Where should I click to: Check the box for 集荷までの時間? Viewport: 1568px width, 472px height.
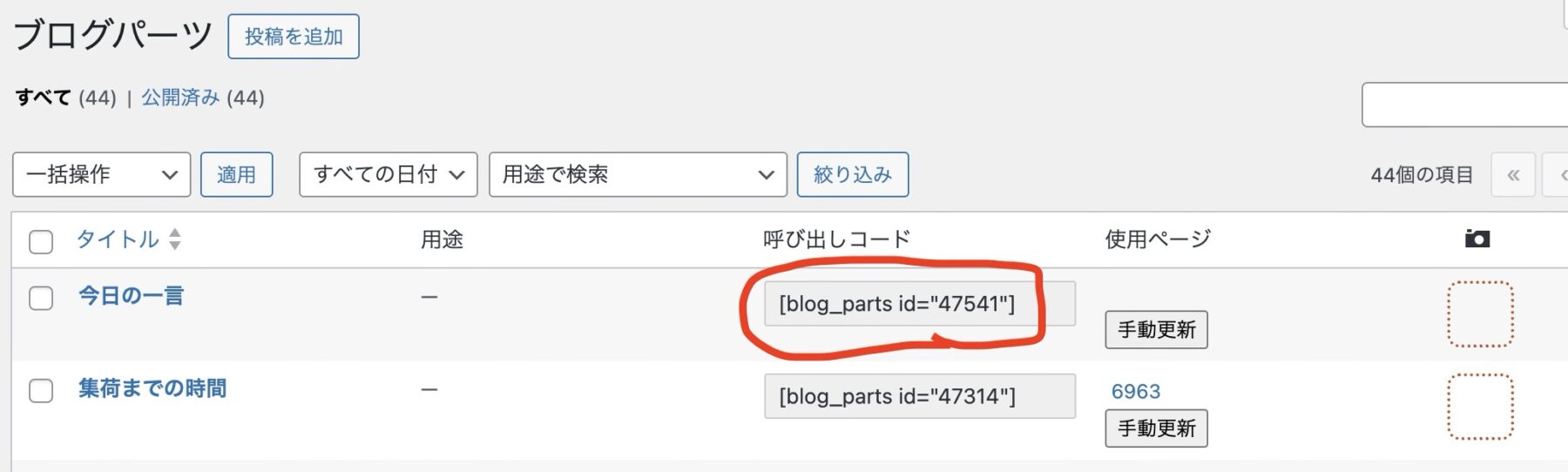coord(41,390)
